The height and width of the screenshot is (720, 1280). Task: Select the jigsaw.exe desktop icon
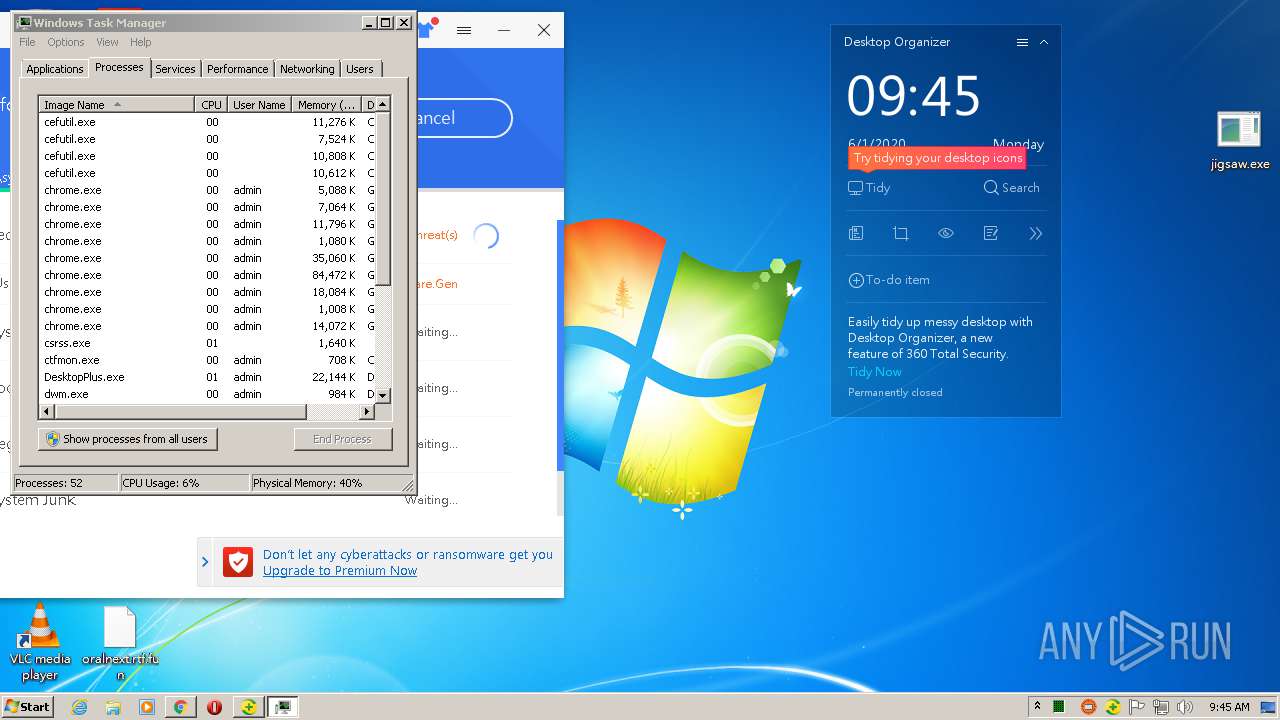pos(1240,141)
